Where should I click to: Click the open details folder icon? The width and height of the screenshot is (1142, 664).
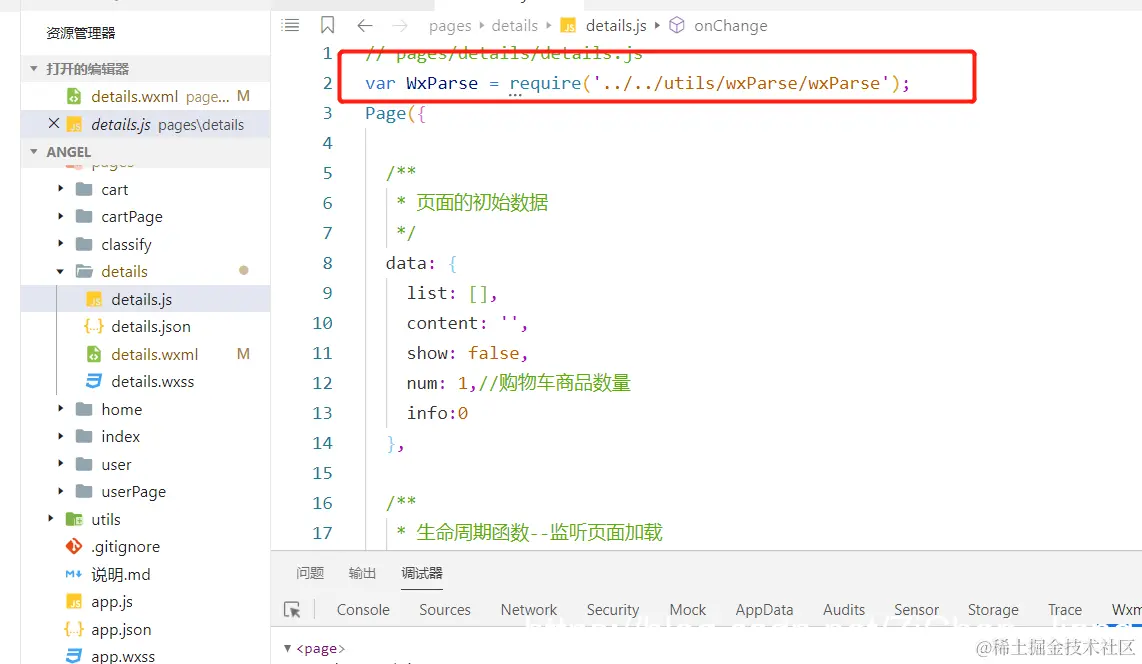coord(84,272)
